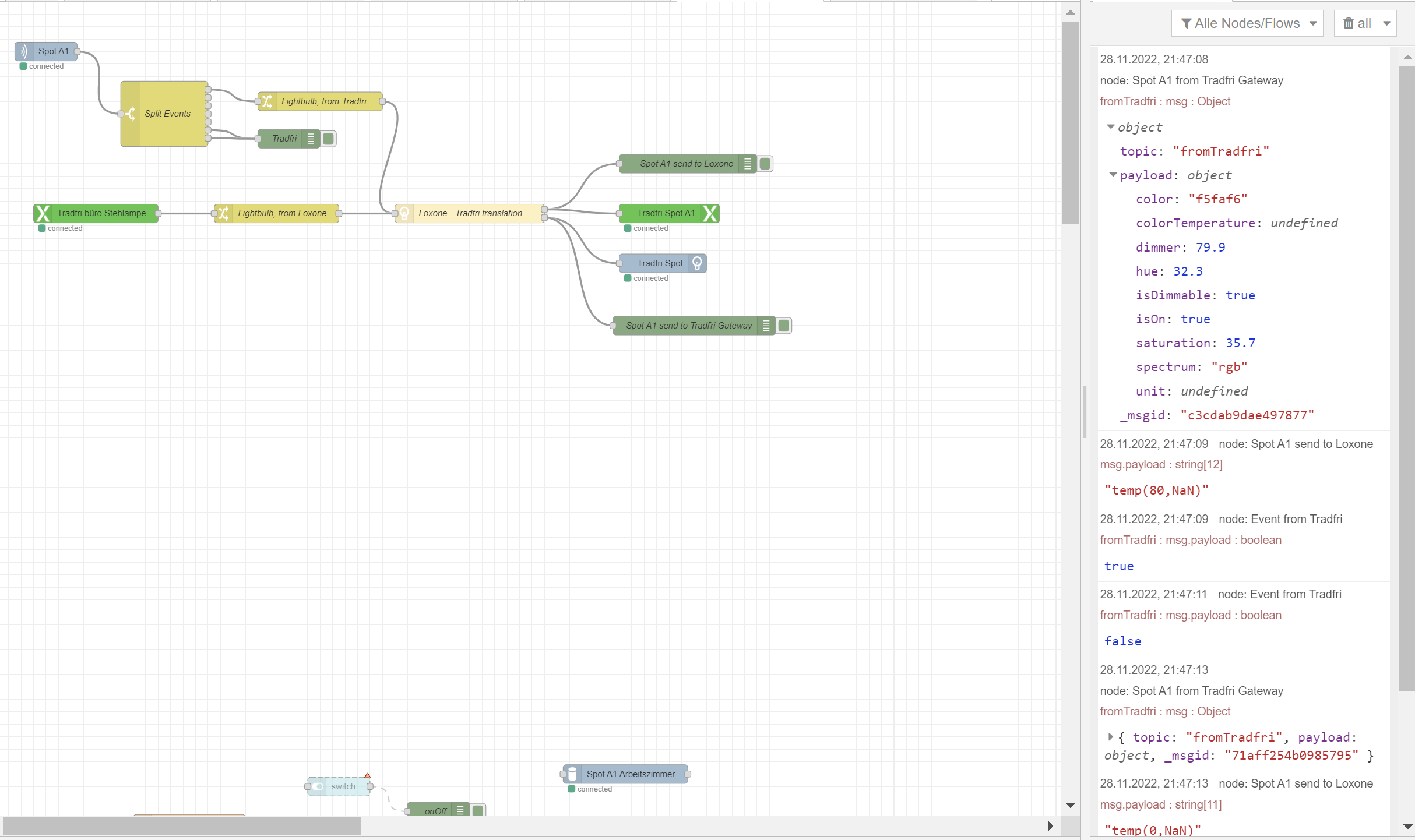Image resolution: width=1415 pixels, height=840 pixels.
Task: Select the Lightbulb, from Loxone node label
Action: click(x=282, y=213)
